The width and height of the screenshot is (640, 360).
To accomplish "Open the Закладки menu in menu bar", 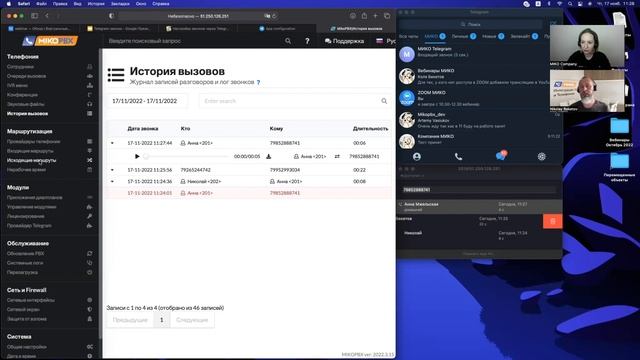I will (x=120, y=4).
